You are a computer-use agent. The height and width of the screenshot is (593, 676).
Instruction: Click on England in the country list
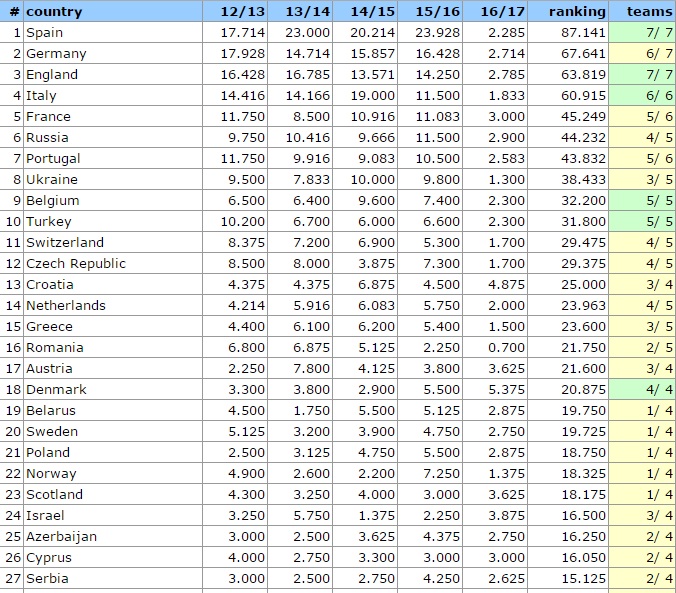pos(54,74)
